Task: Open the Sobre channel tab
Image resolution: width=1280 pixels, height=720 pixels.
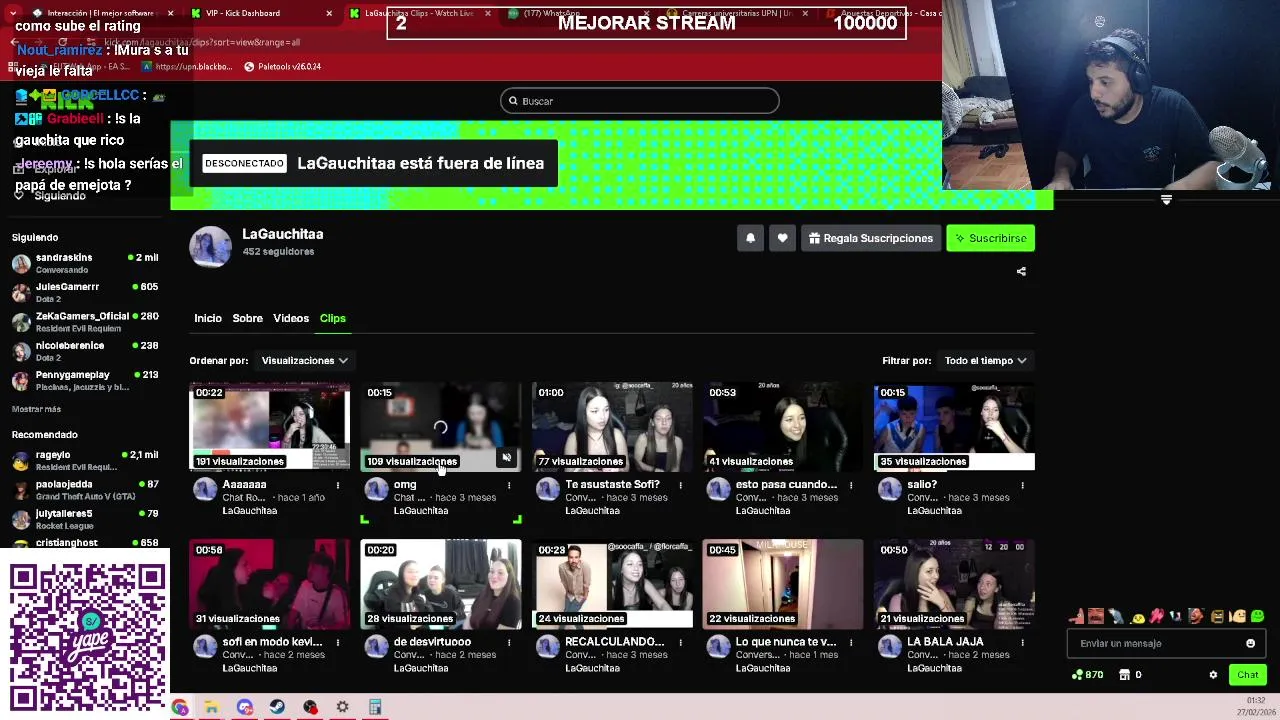Action: 247,318
